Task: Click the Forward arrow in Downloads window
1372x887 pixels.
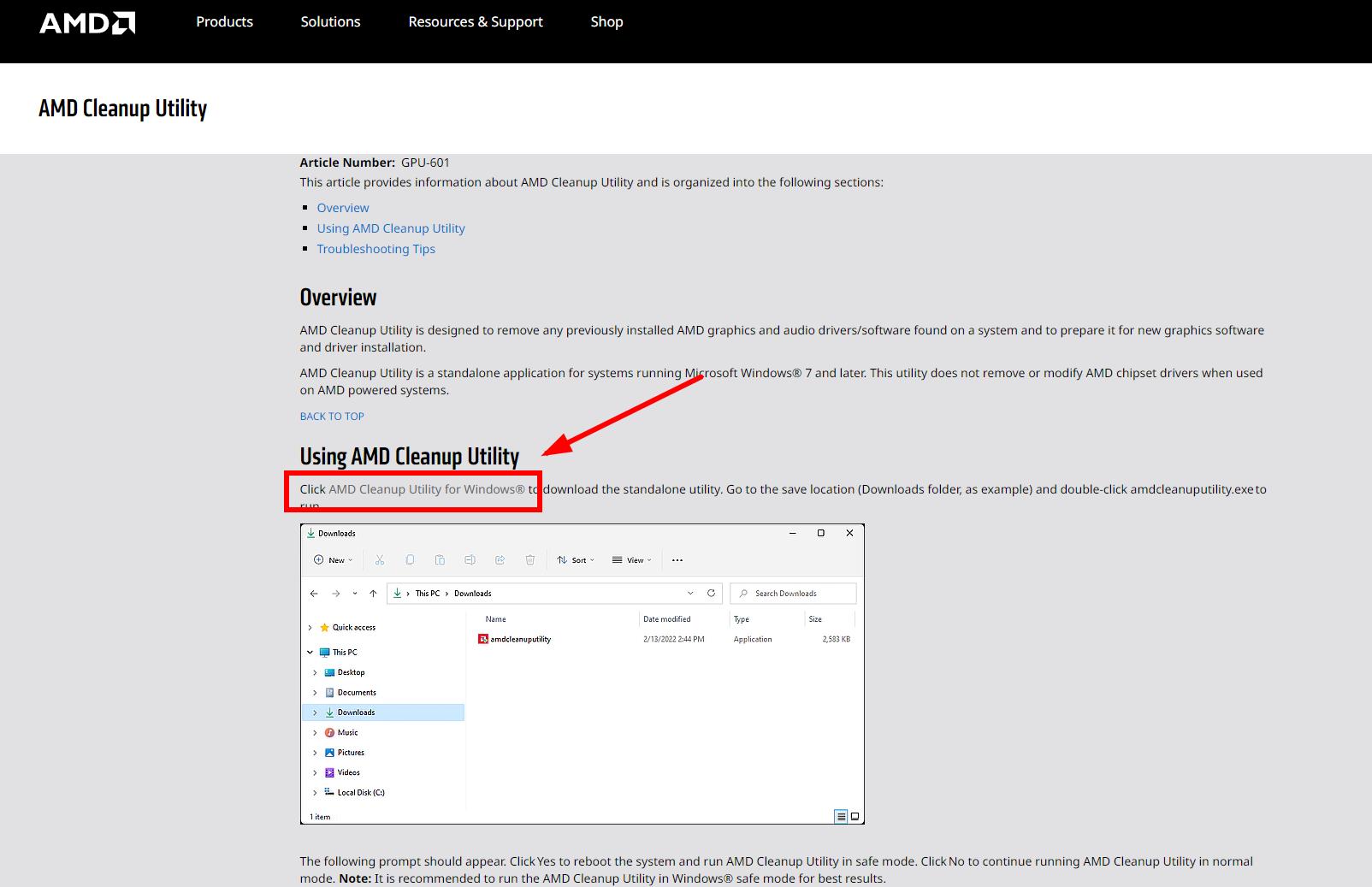Action: 335,594
